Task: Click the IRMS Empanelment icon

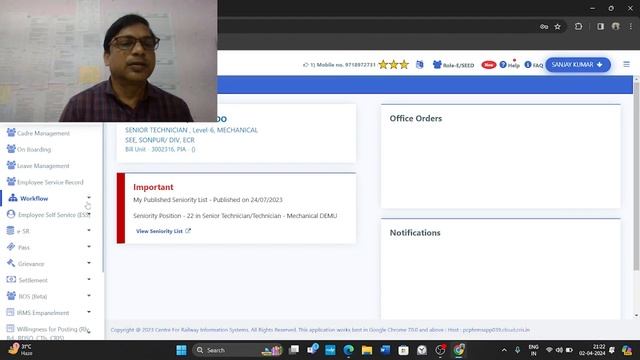Action: 11,312
